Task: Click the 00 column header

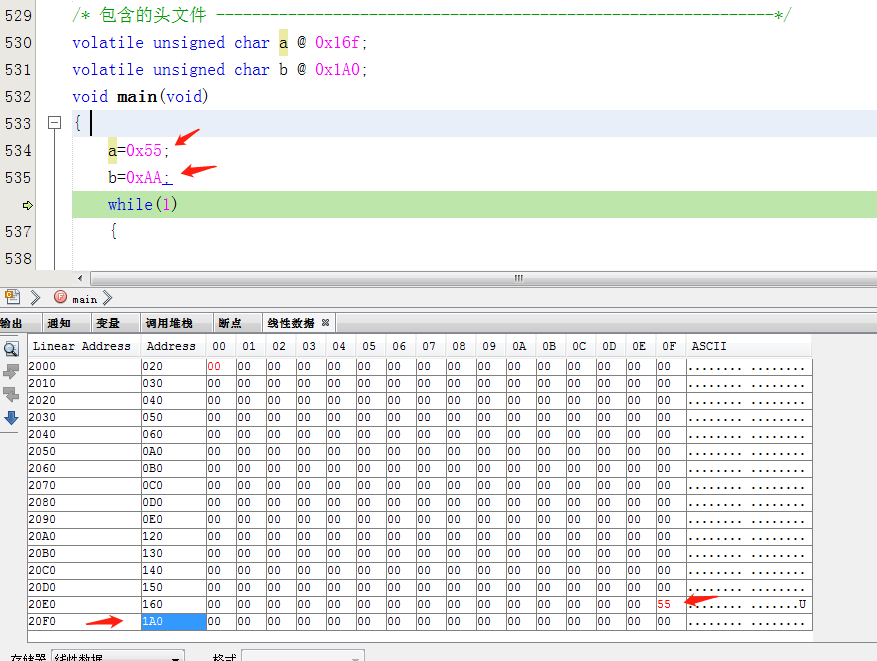Action: [219, 346]
